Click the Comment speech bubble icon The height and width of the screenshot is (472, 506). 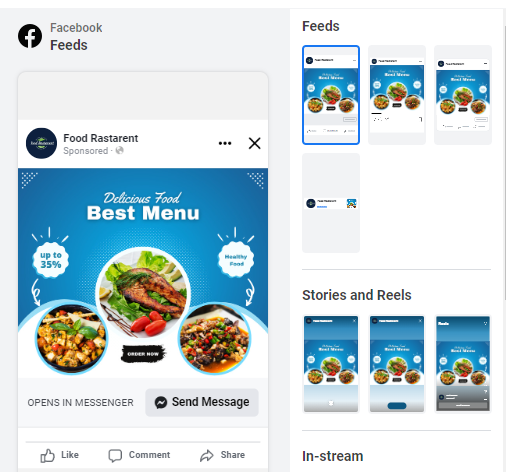(115, 455)
